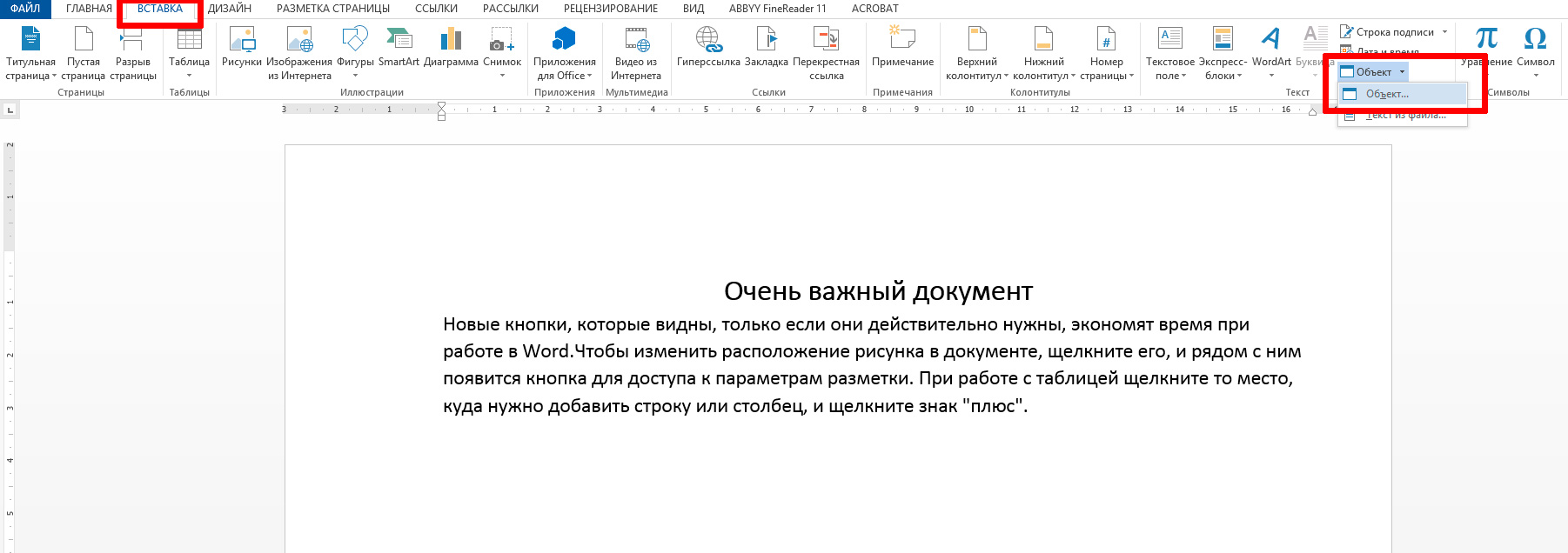The width and height of the screenshot is (1568, 553).
Task: Insert a Гиперссылка hyperlink
Action: [708, 41]
